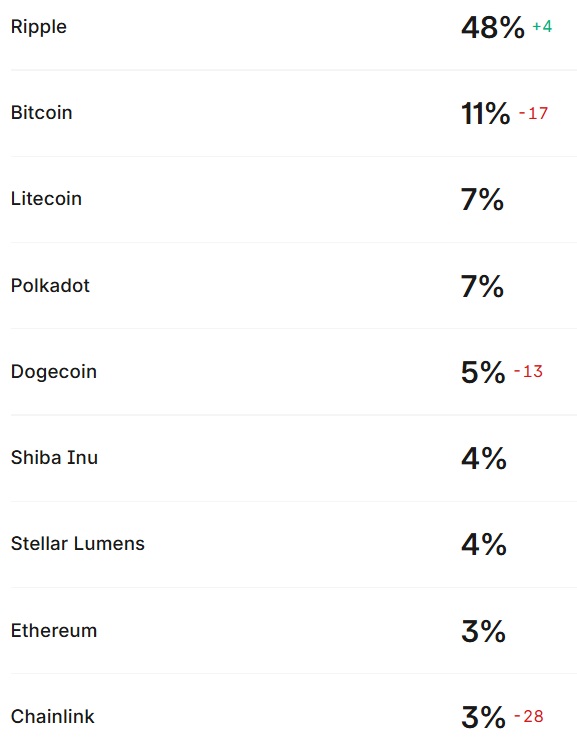The height and width of the screenshot is (745, 577).
Task: Select the Stellar Lumens row label
Action: pyautogui.click(x=77, y=544)
